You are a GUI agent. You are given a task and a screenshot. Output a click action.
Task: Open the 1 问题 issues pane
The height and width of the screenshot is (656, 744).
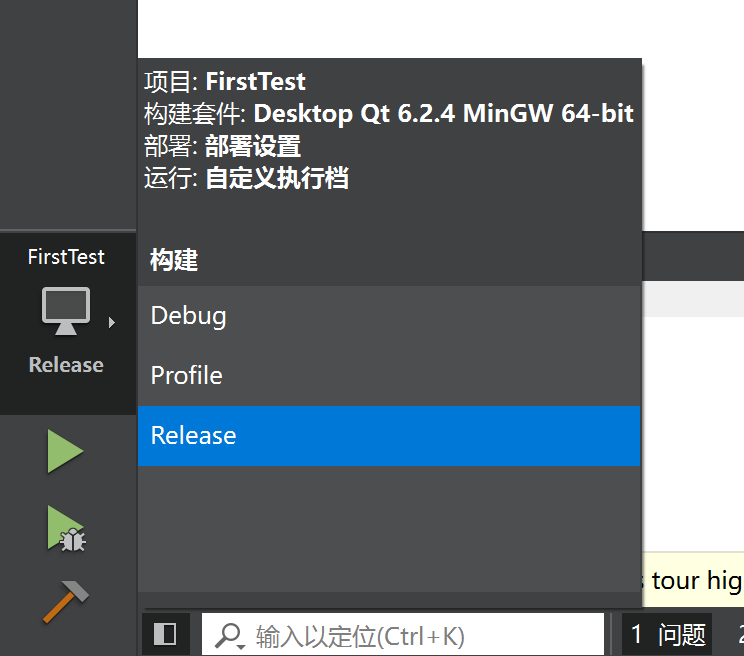click(x=668, y=634)
